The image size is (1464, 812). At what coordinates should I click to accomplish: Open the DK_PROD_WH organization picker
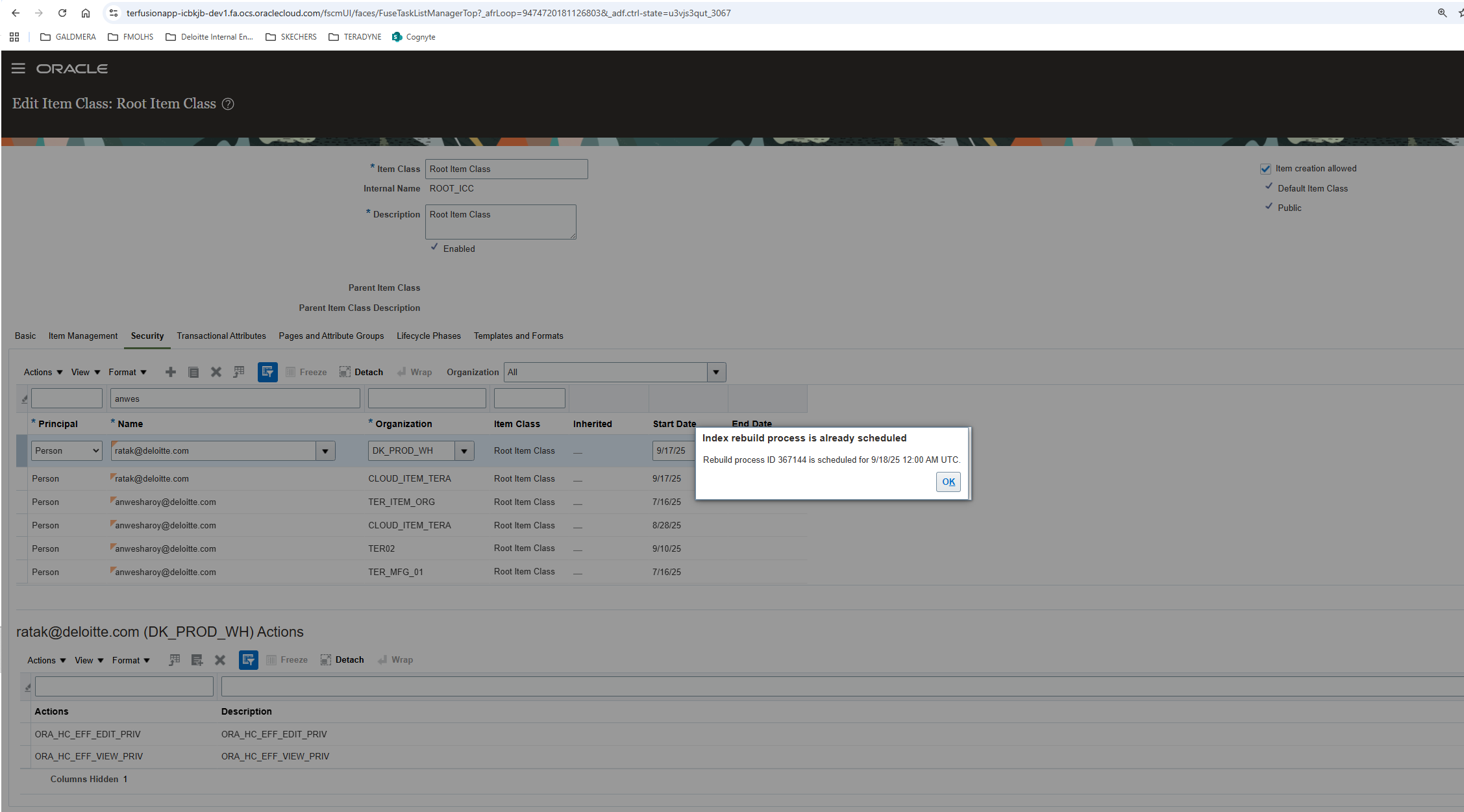465,450
